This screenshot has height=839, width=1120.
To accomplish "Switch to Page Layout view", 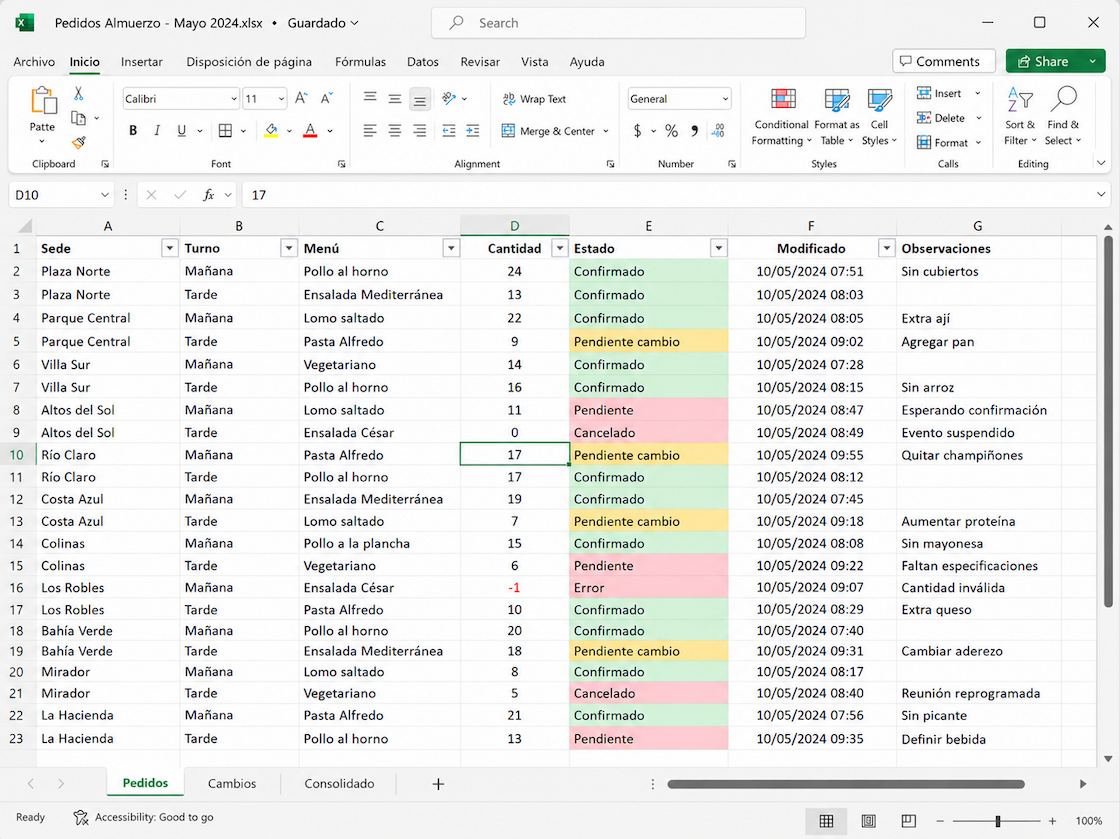I will coord(868,821).
